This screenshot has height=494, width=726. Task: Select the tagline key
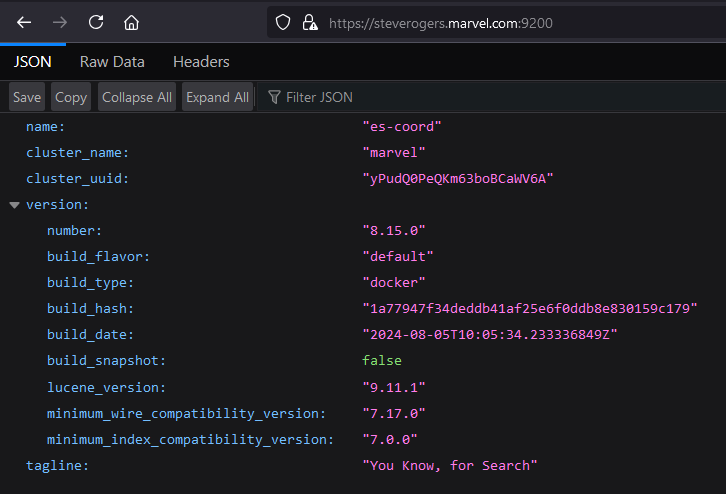[57, 465]
